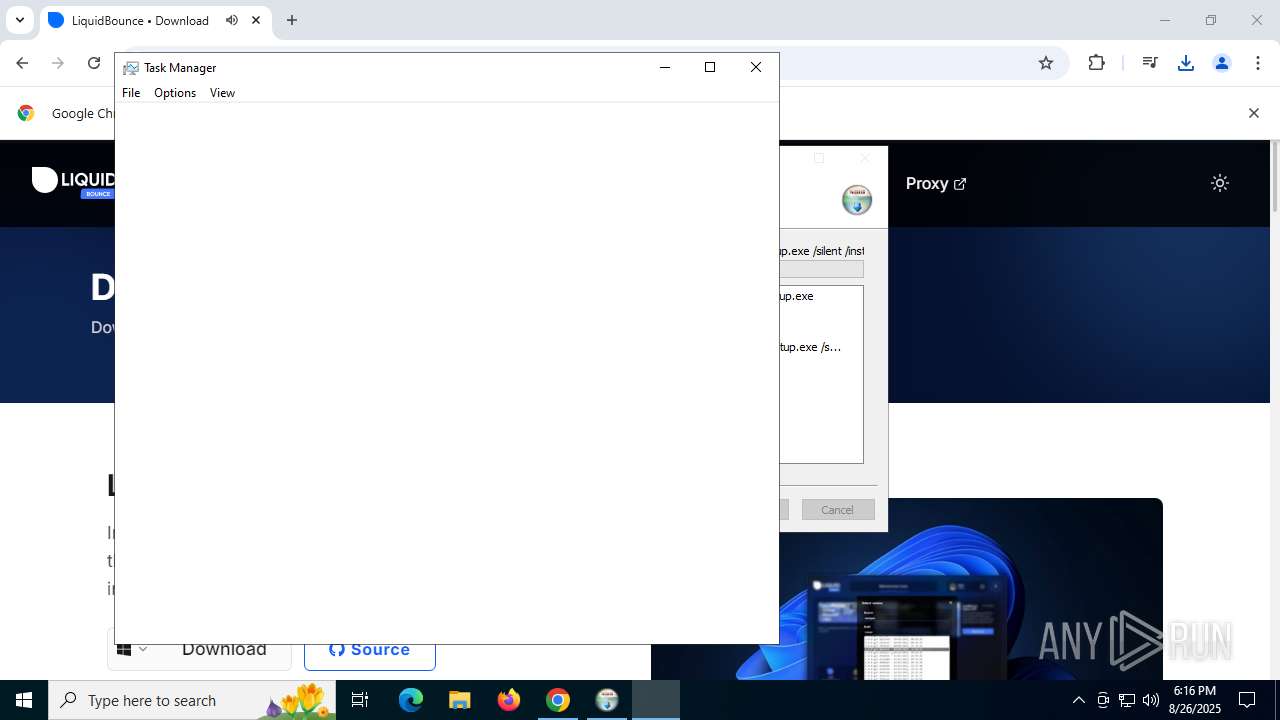This screenshot has height=720, width=1280.
Task: Click the LiquidBounce launcher preview image
Action: point(906,590)
